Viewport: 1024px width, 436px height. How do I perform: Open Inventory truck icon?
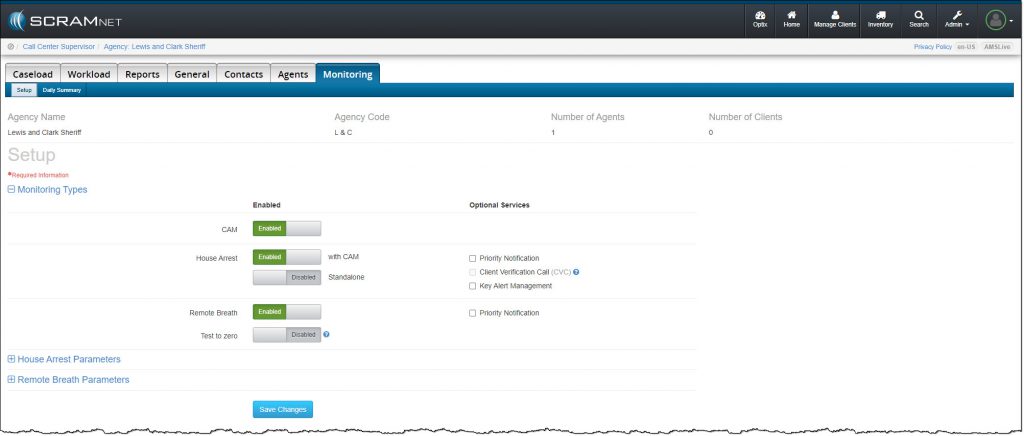[x=880, y=19]
